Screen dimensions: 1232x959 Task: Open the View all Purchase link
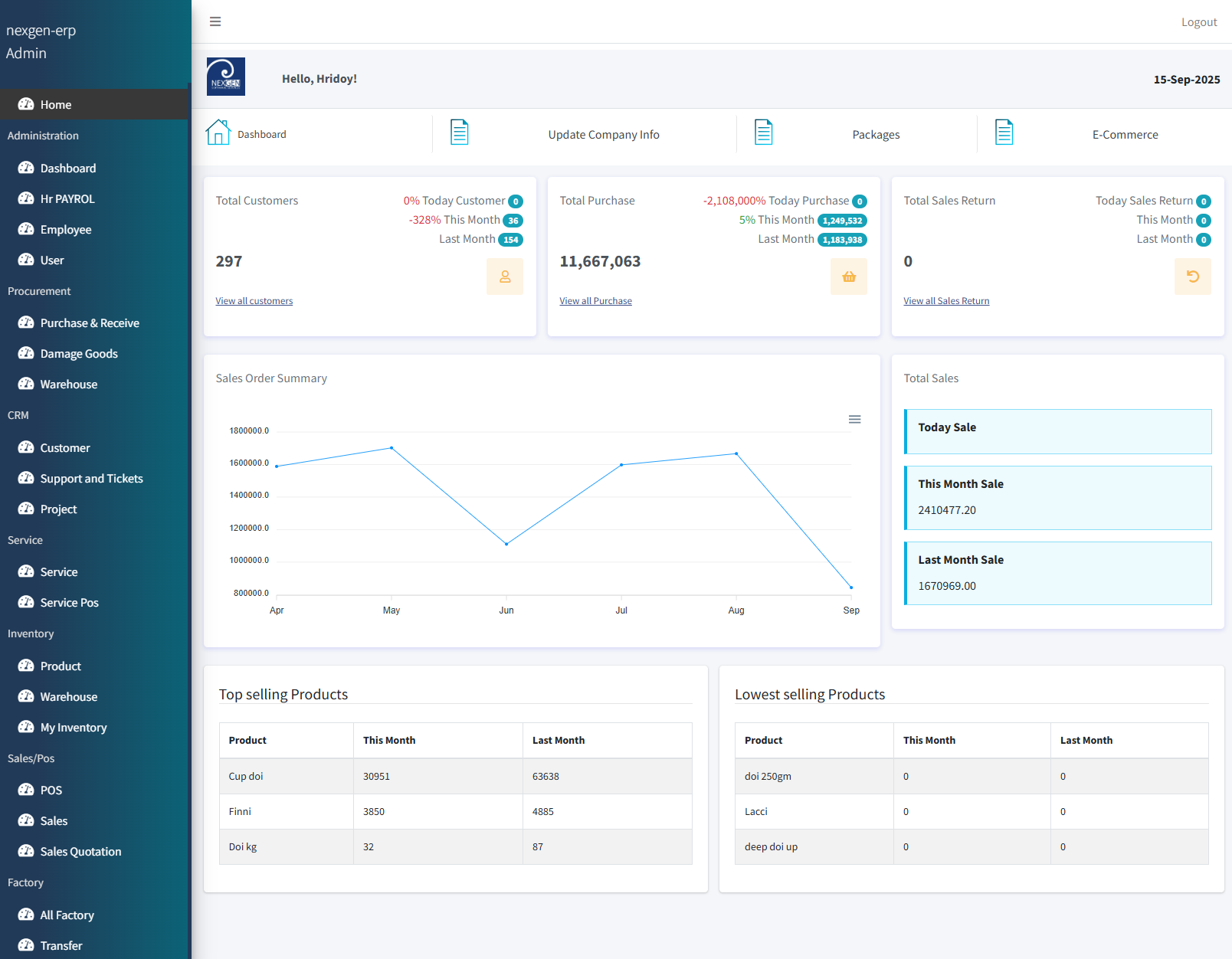pos(596,301)
